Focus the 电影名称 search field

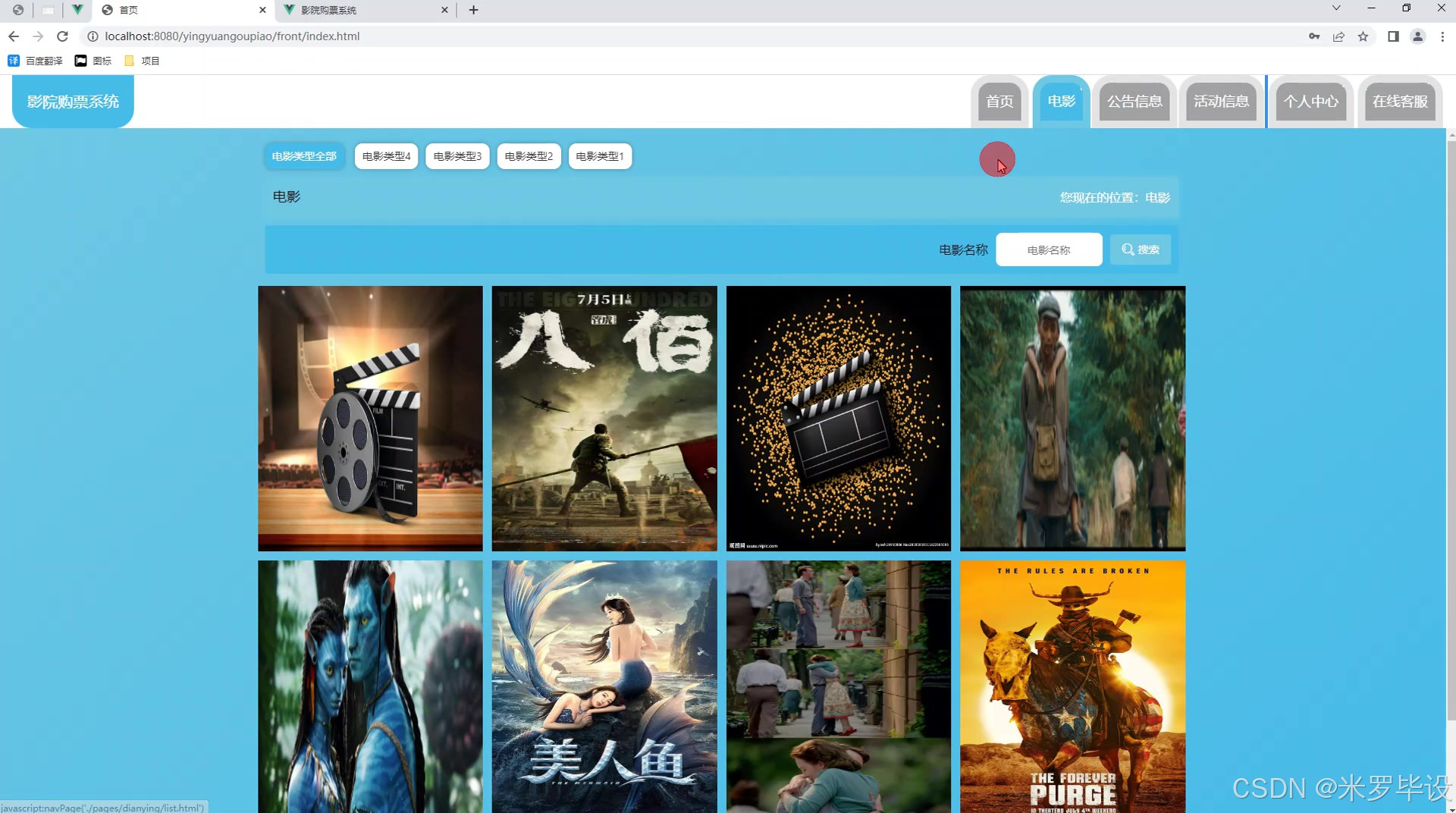click(1049, 250)
